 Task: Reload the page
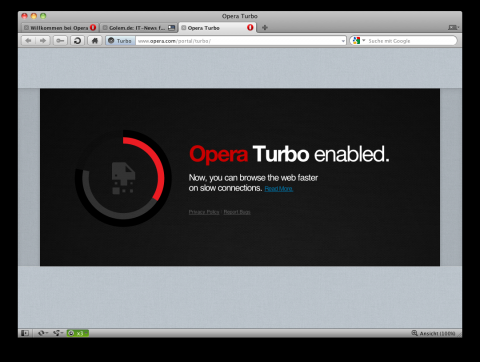point(77,41)
